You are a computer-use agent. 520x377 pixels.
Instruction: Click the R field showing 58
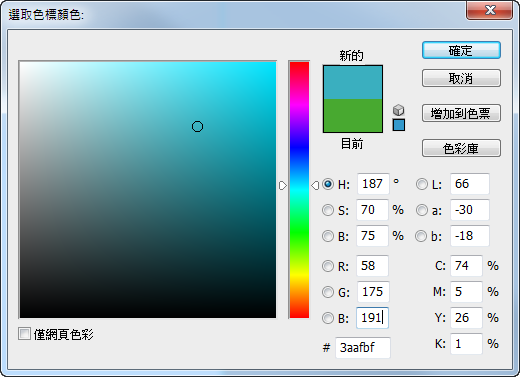tap(372, 266)
